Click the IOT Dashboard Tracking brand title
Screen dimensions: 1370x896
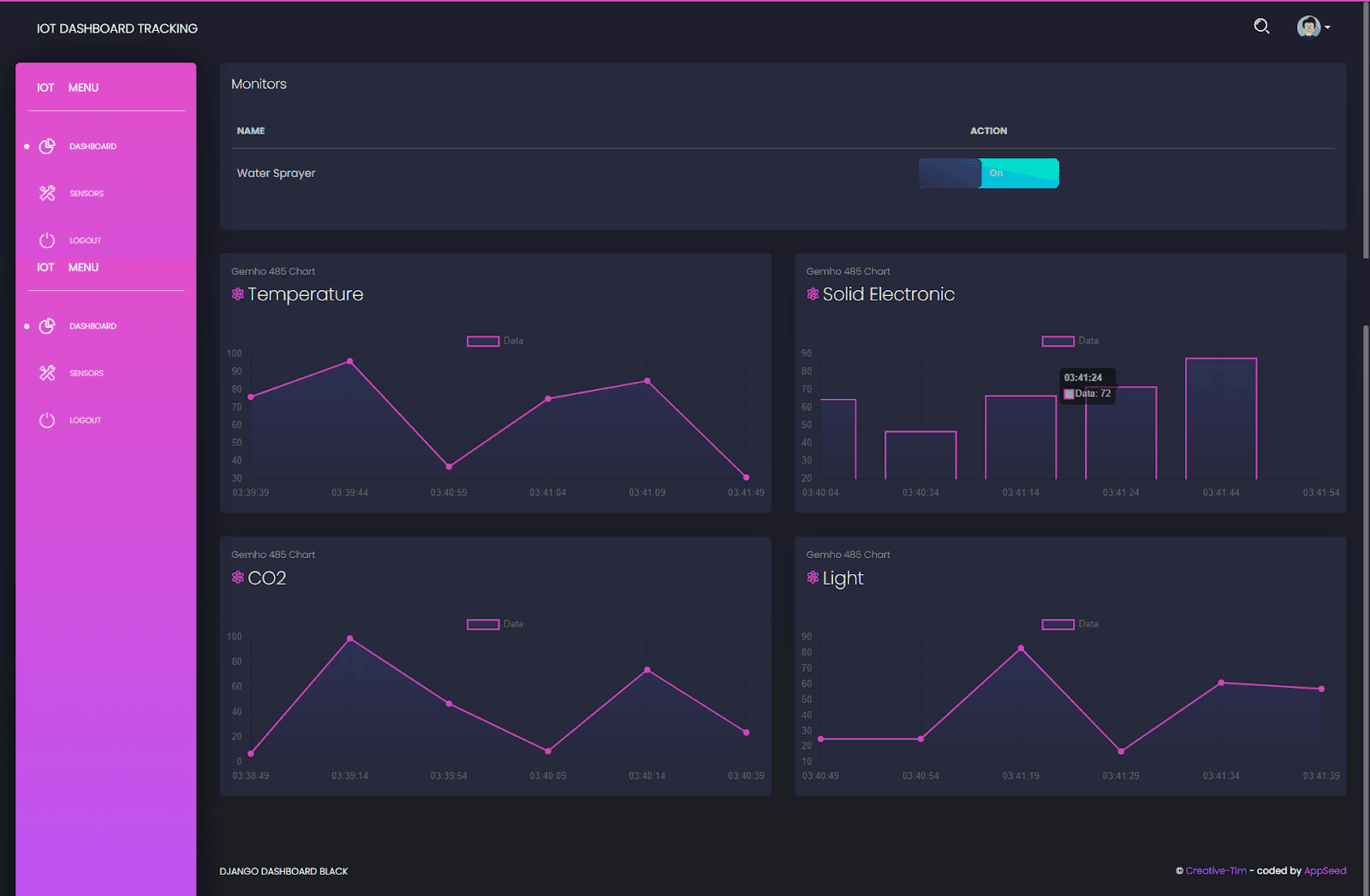tap(116, 28)
